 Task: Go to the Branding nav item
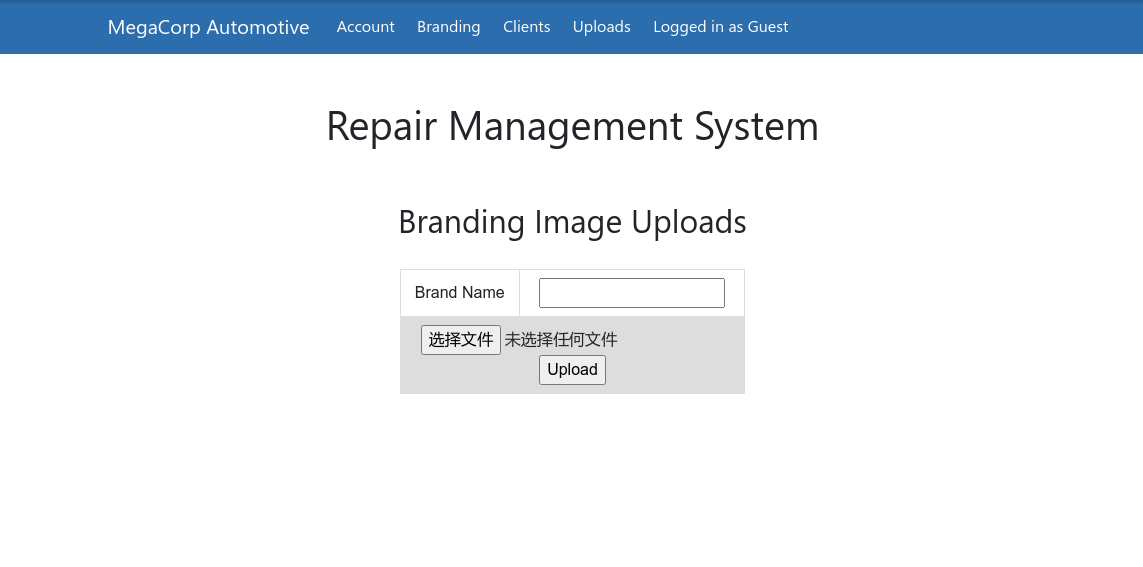coord(448,27)
